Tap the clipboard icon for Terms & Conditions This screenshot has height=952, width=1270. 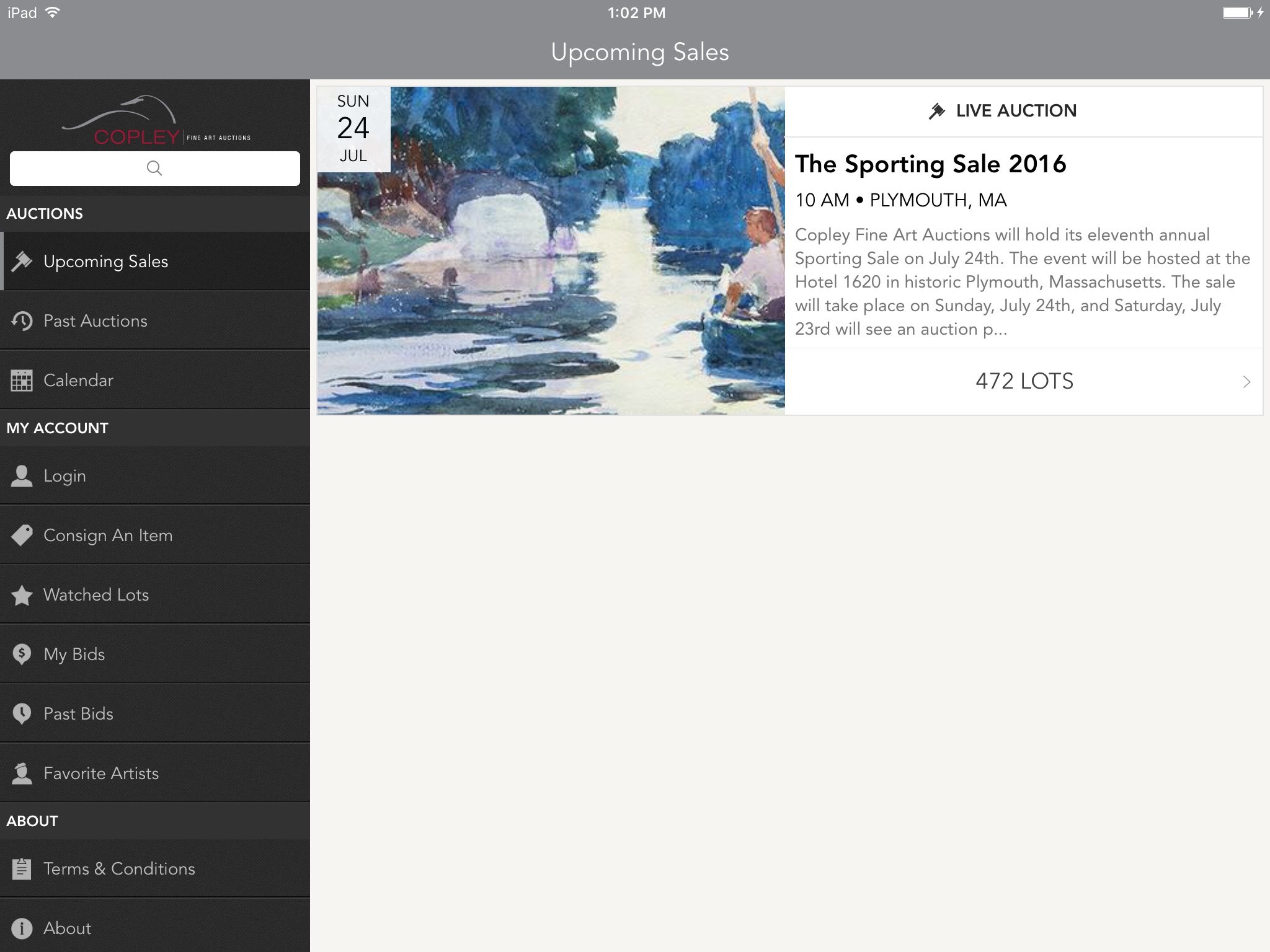coord(22,869)
